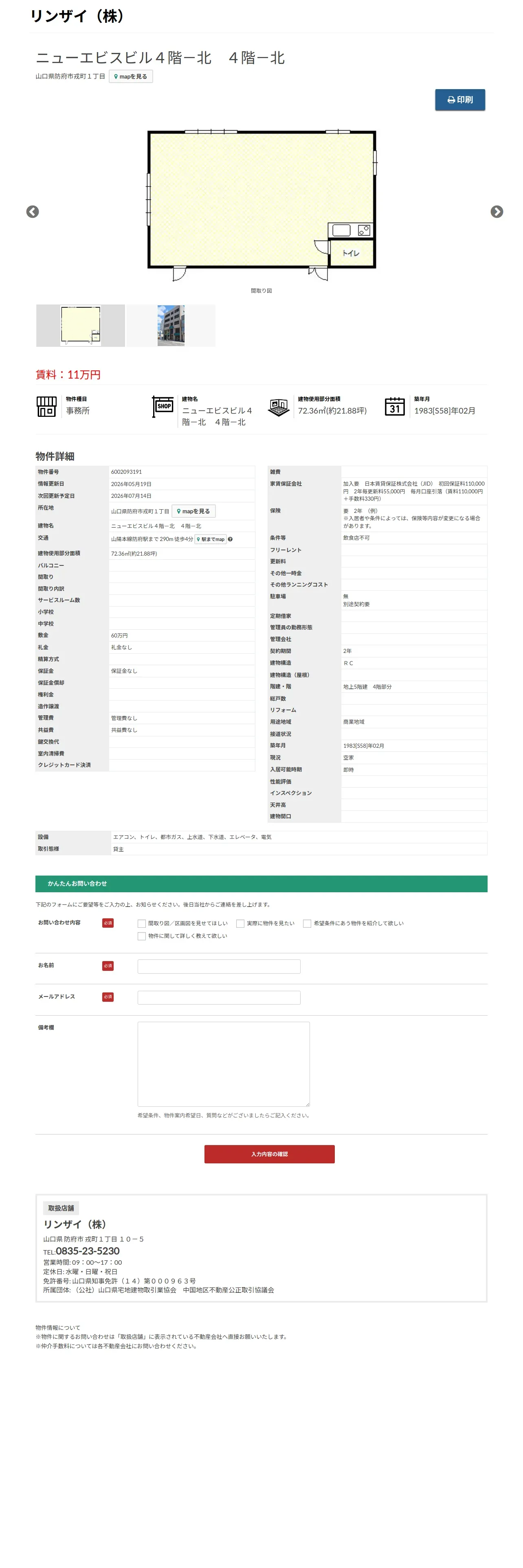The width and height of the screenshot is (523, 1568).
Task: Open mapを見る in the 所在地 row
Action: pos(193,511)
